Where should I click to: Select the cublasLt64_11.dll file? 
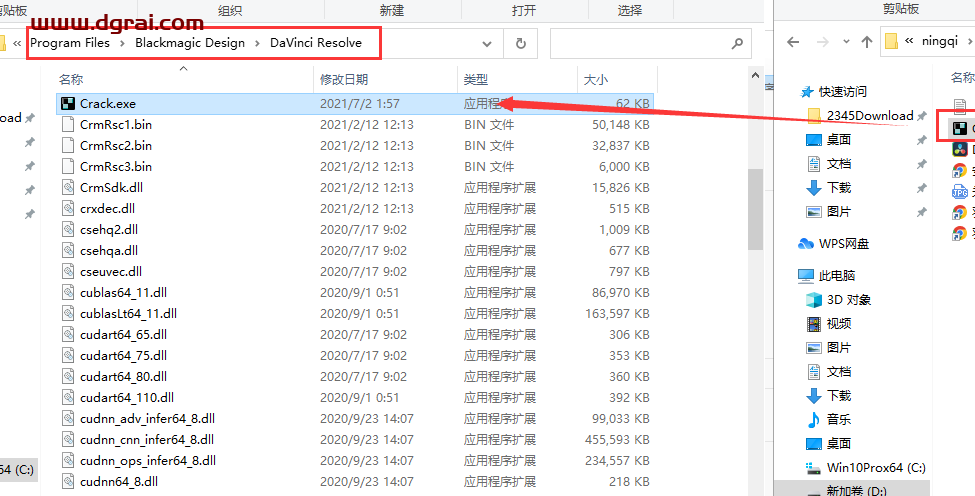coord(354,313)
